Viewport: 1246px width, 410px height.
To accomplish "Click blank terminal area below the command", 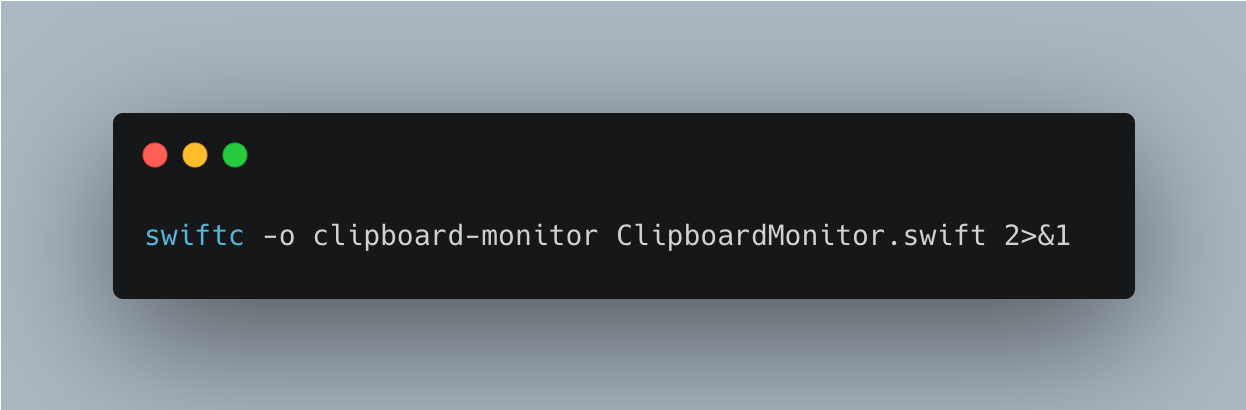I will point(620,277).
